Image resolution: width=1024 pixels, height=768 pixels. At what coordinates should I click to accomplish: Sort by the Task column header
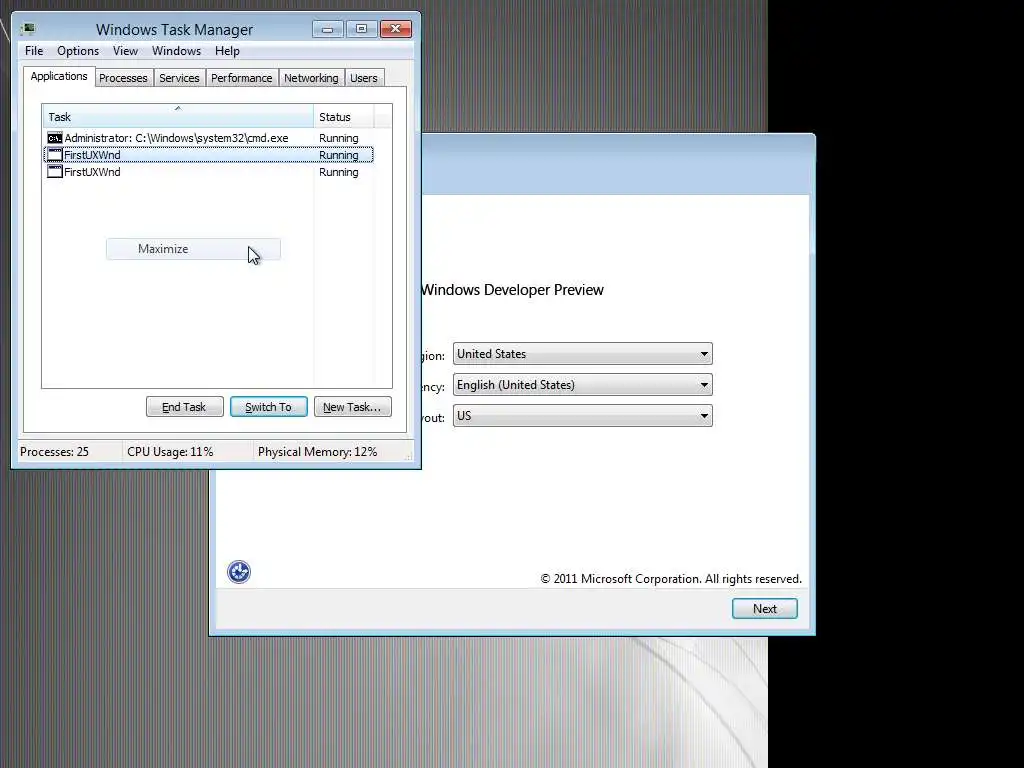pos(178,117)
